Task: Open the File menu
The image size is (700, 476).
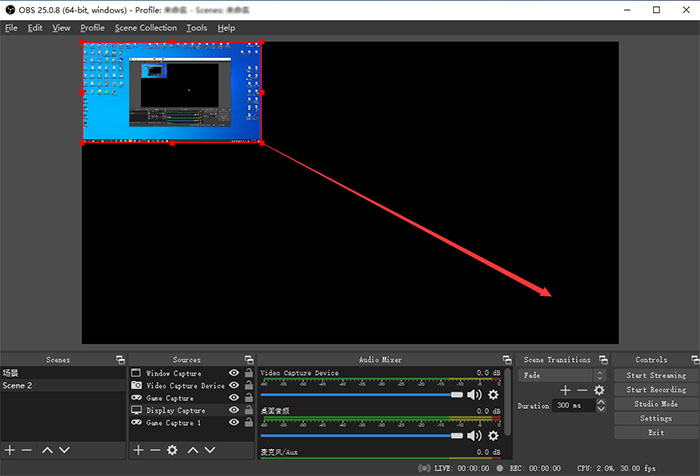Action: tap(11, 28)
